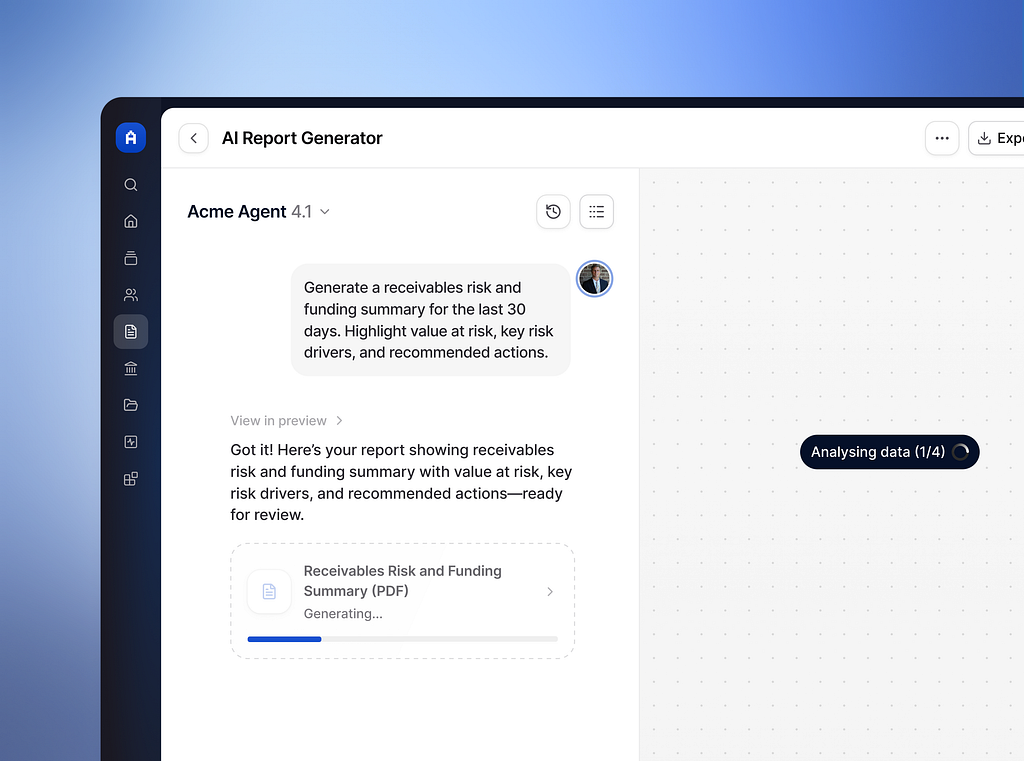The width and height of the screenshot is (1024, 761).
Task: Open search from the sidebar
Action: click(x=130, y=184)
